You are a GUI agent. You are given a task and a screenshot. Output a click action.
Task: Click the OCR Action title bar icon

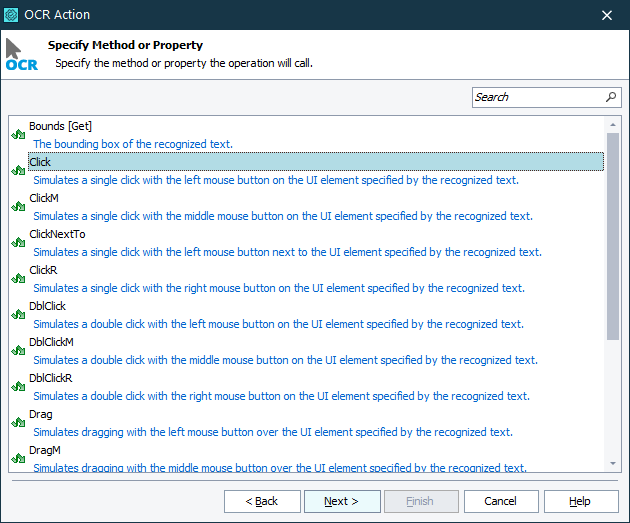pyautogui.click(x=11, y=15)
